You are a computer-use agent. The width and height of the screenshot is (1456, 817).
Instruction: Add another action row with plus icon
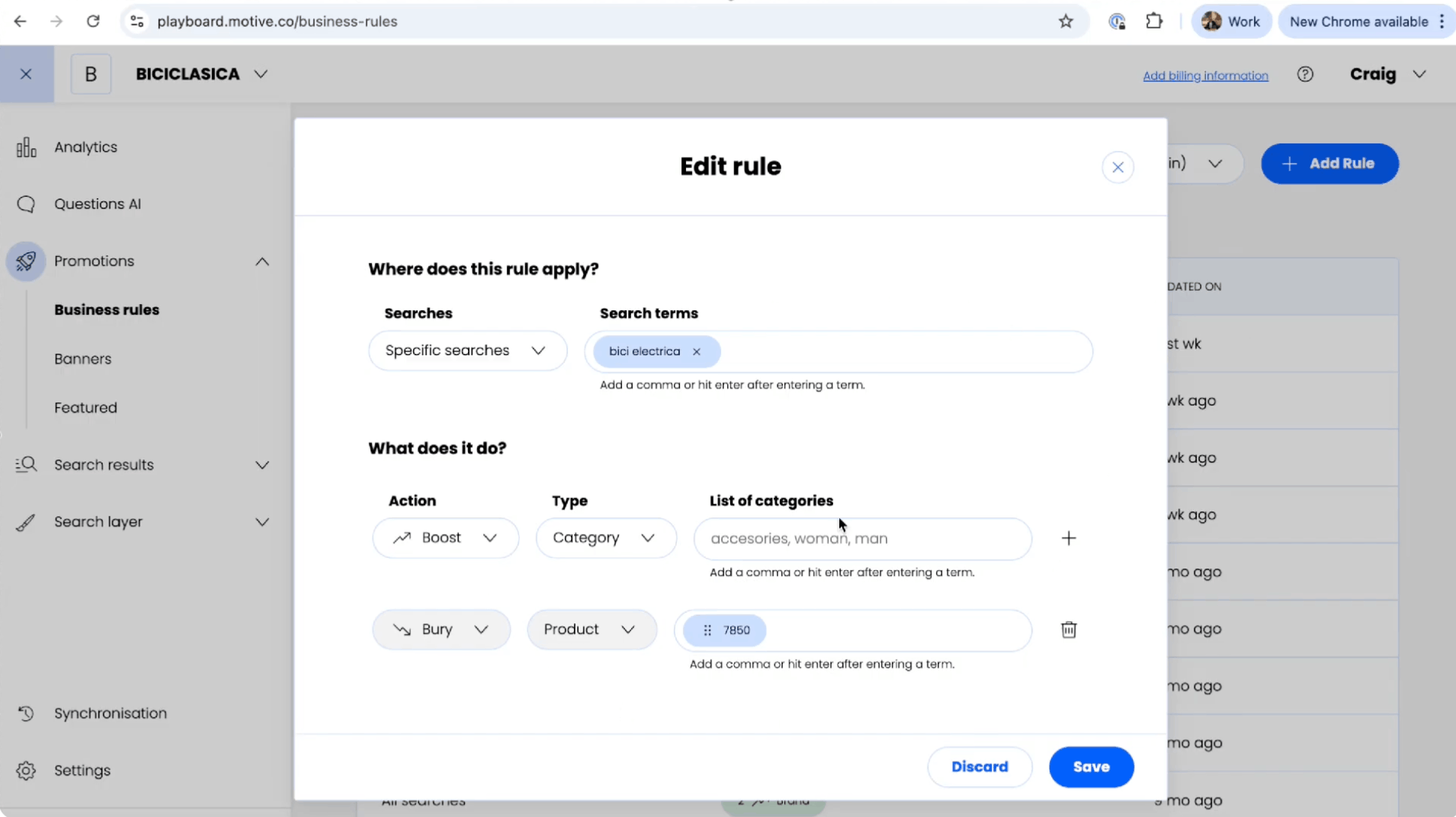[x=1068, y=538]
